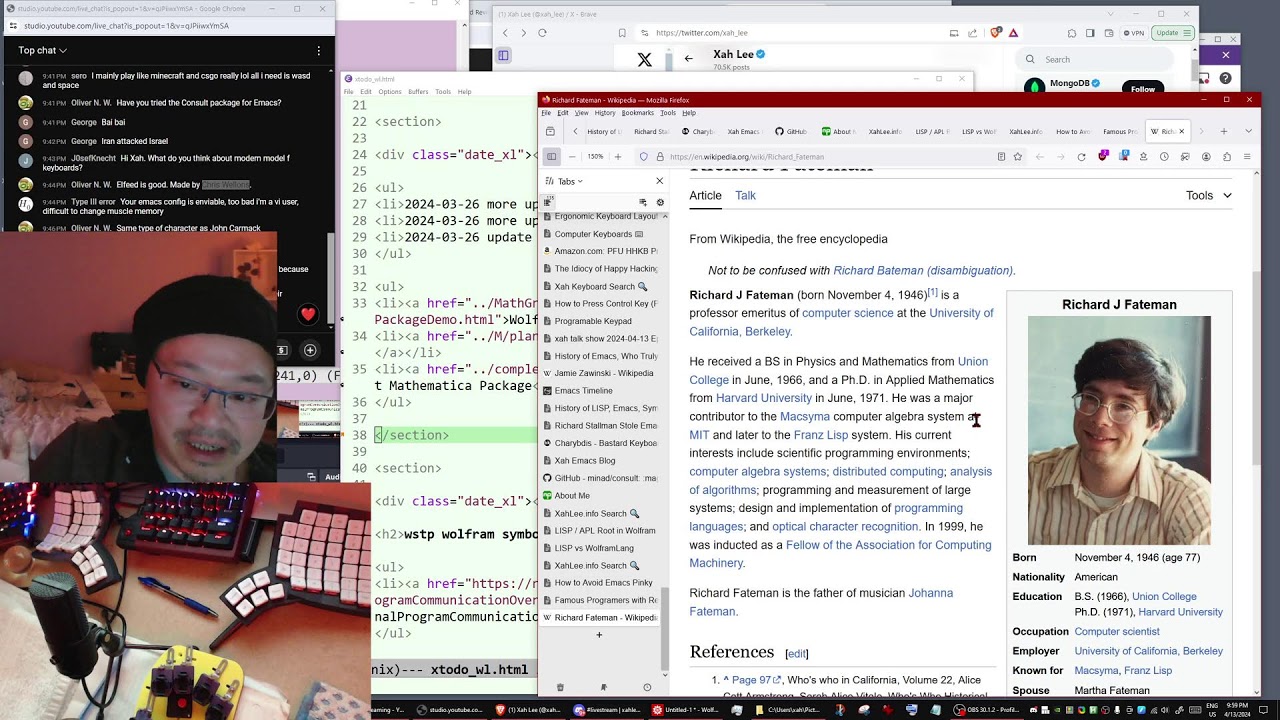This screenshot has width=1280, height=720.
Task: Open Emacs Buffers menu
Action: 418,92
